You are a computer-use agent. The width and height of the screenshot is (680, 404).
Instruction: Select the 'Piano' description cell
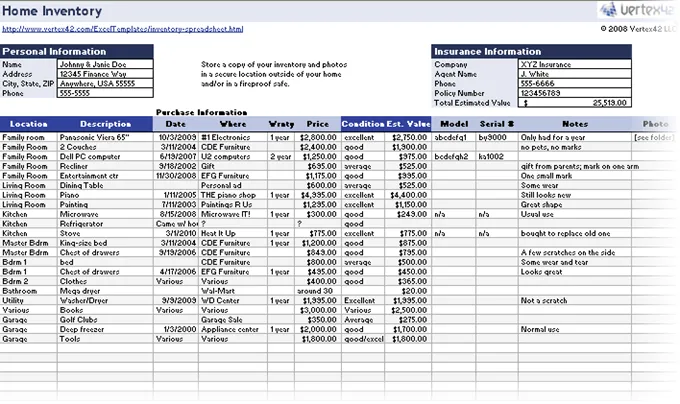click(x=105, y=195)
